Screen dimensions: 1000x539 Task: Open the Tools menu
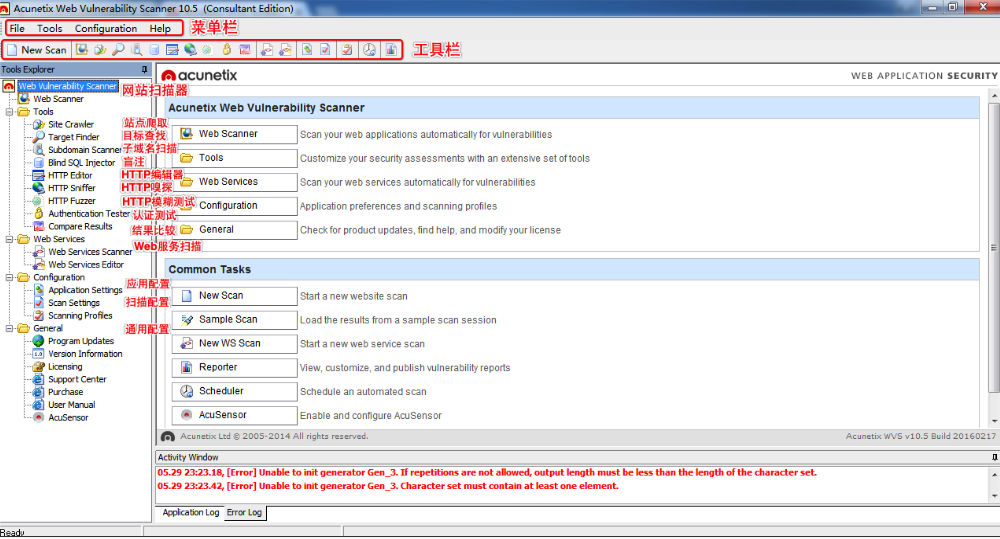click(x=49, y=29)
